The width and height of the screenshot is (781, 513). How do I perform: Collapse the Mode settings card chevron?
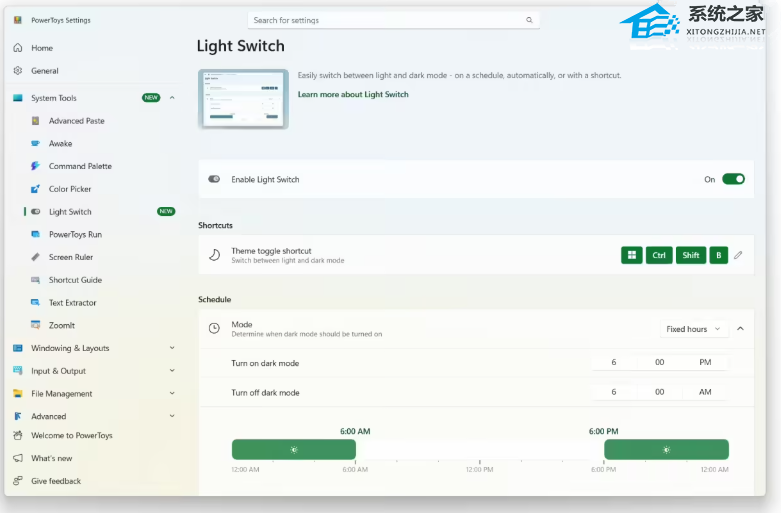(x=740, y=329)
